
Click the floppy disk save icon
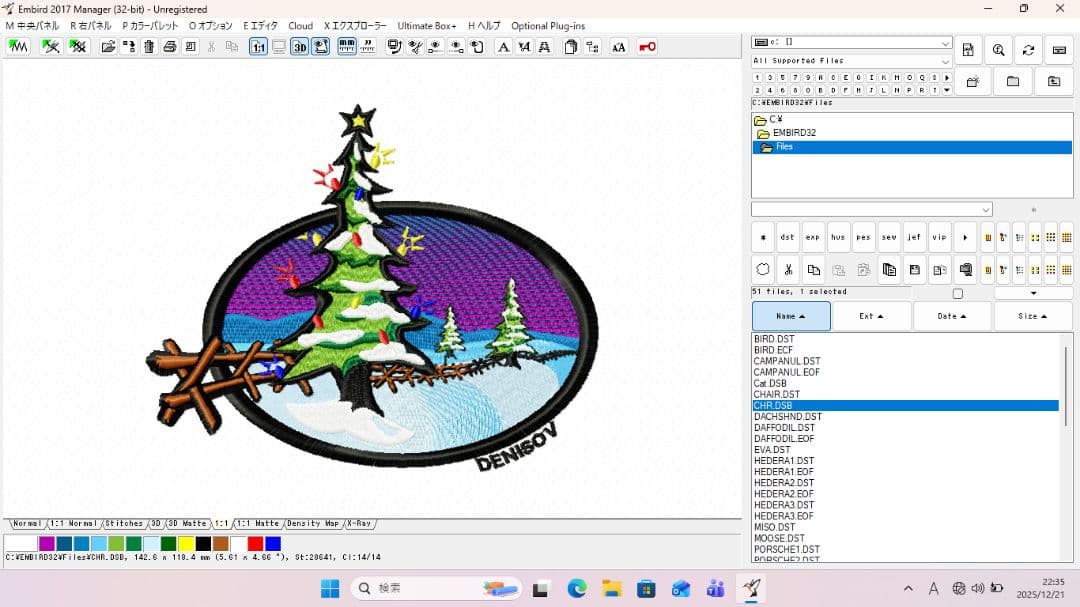click(x=914, y=269)
